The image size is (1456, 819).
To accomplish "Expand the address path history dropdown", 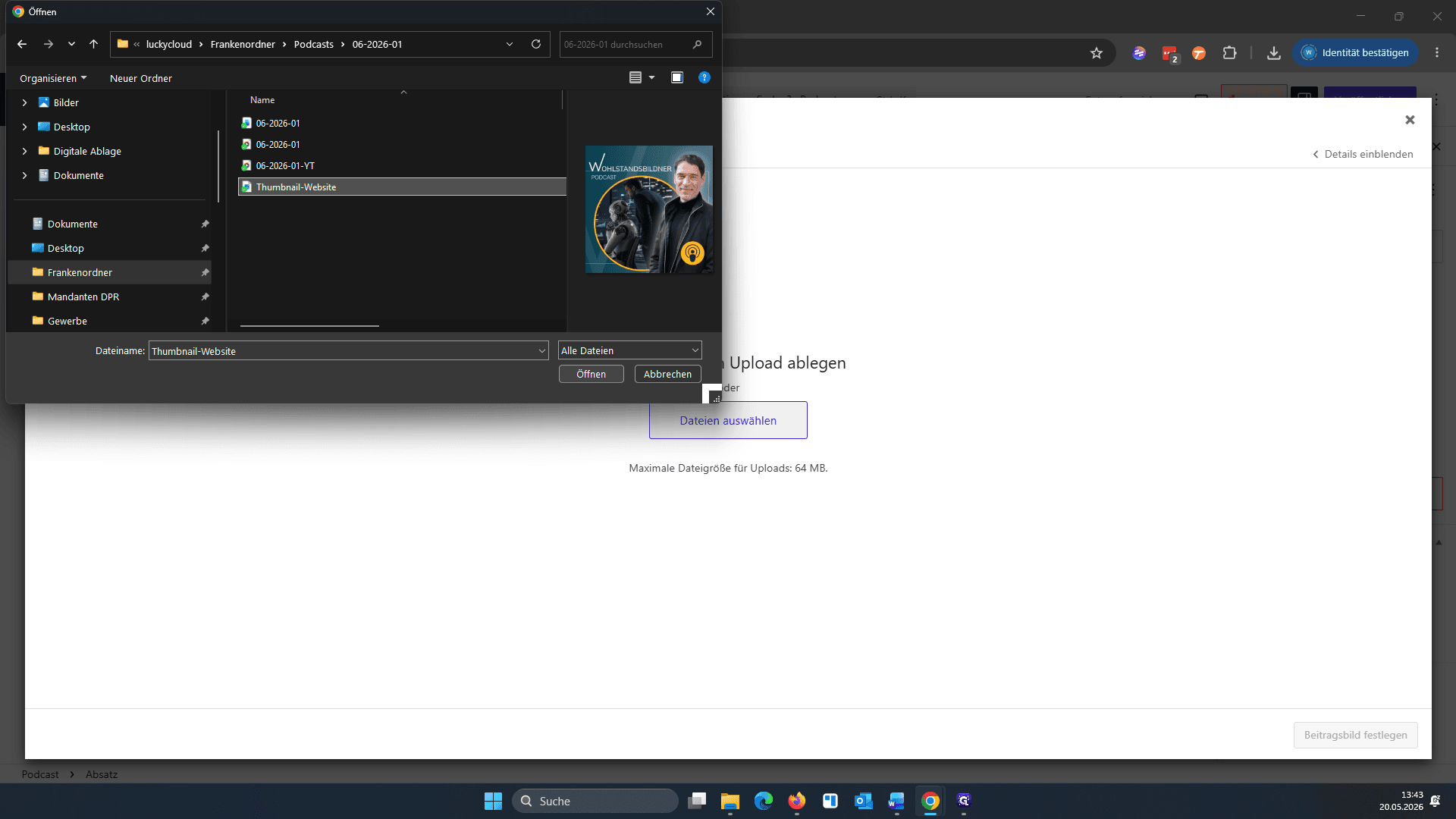I will pos(510,44).
